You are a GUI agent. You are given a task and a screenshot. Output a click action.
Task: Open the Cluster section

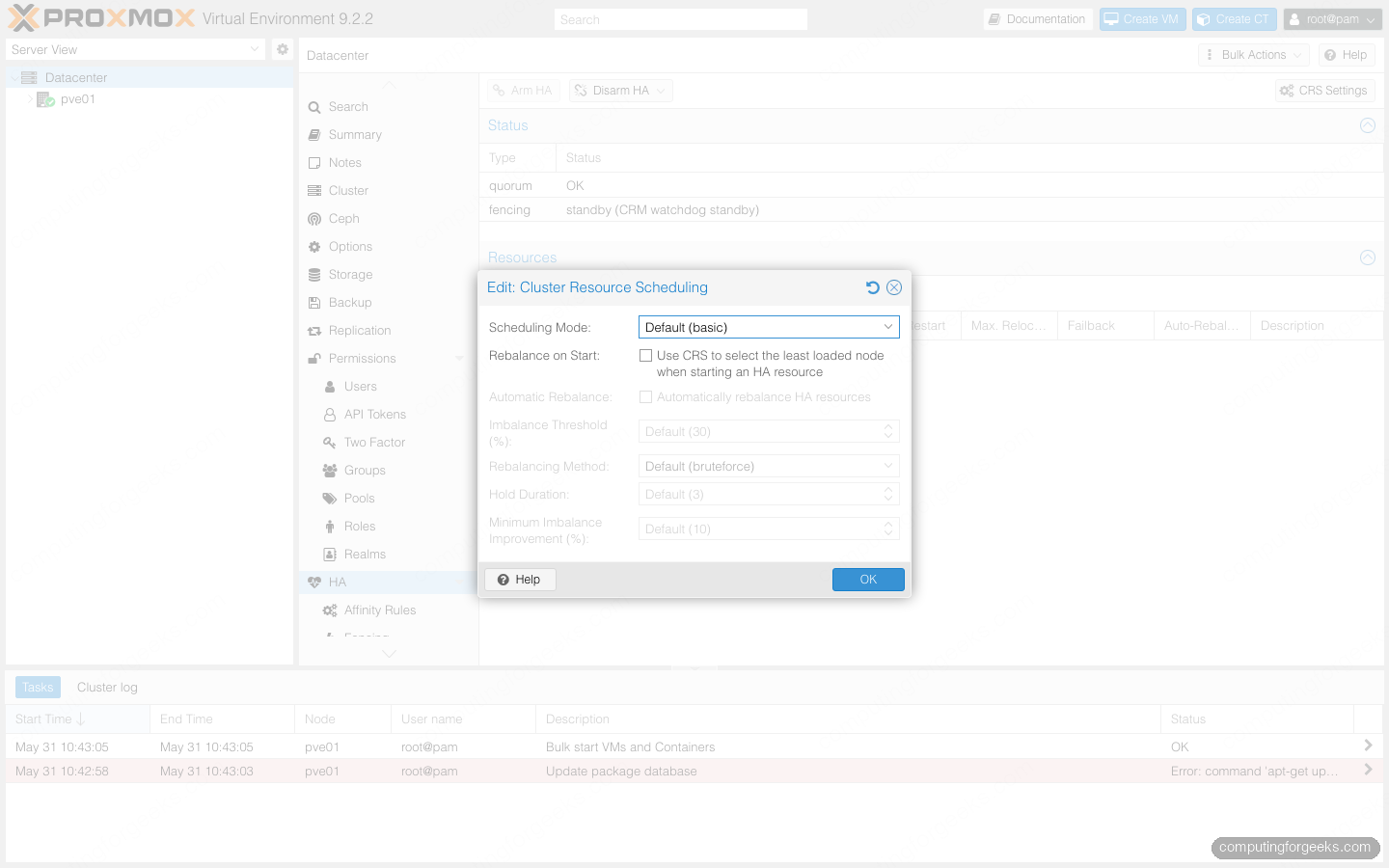[348, 190]
